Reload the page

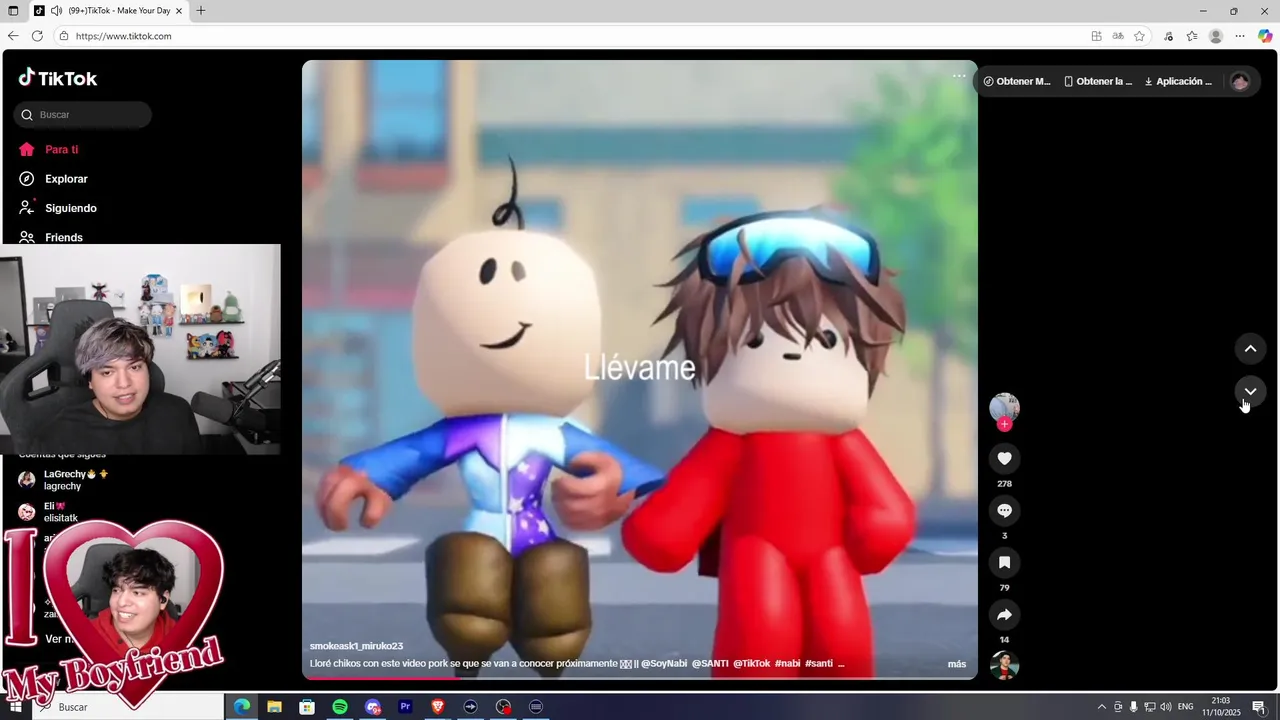pos(37,36)
